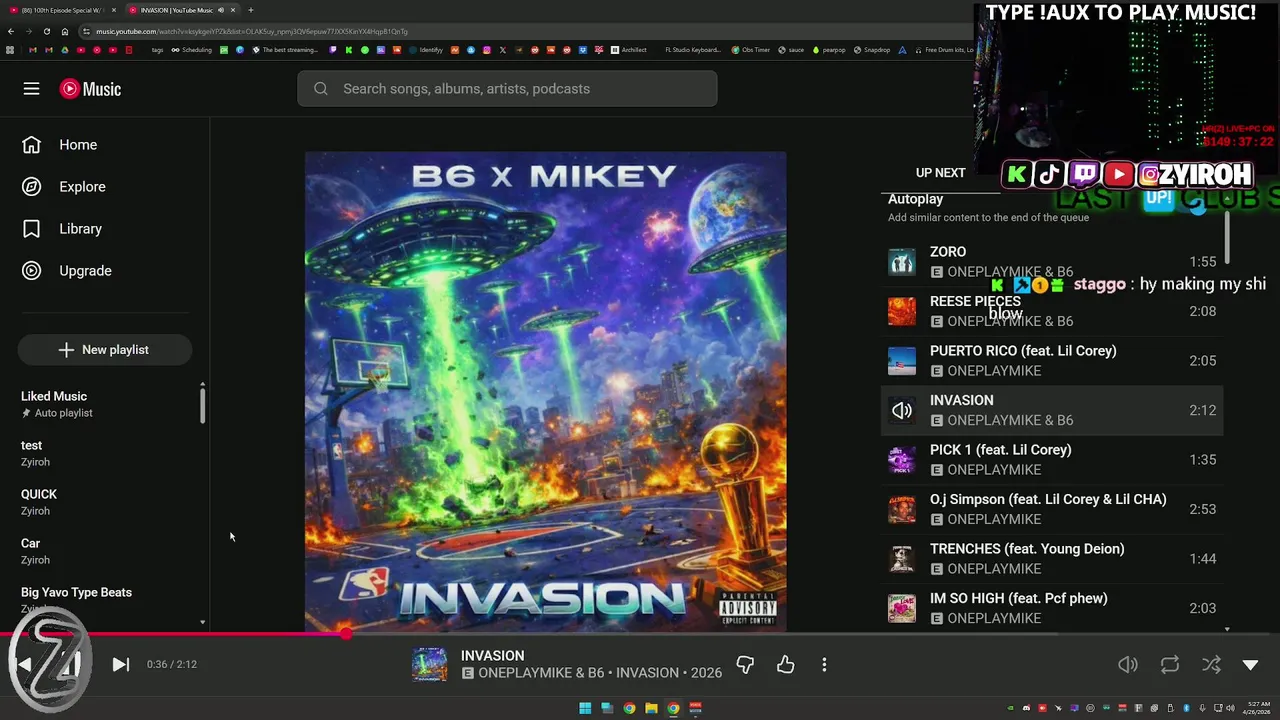Open the Scheduling bookmark
Viewport: 1280px width, 720px height.
[191, 50]
